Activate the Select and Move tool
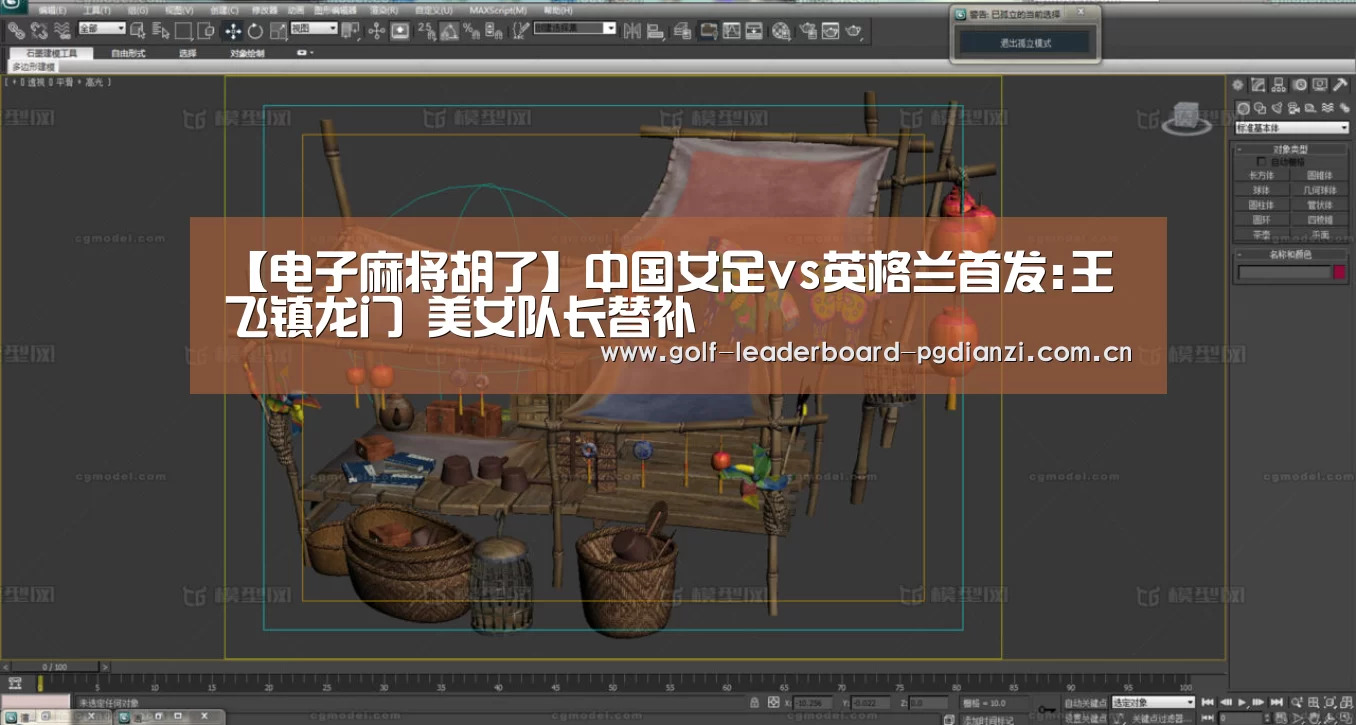Image resolution: width=1356 pixels, height=725 pixels. [233, 31]
